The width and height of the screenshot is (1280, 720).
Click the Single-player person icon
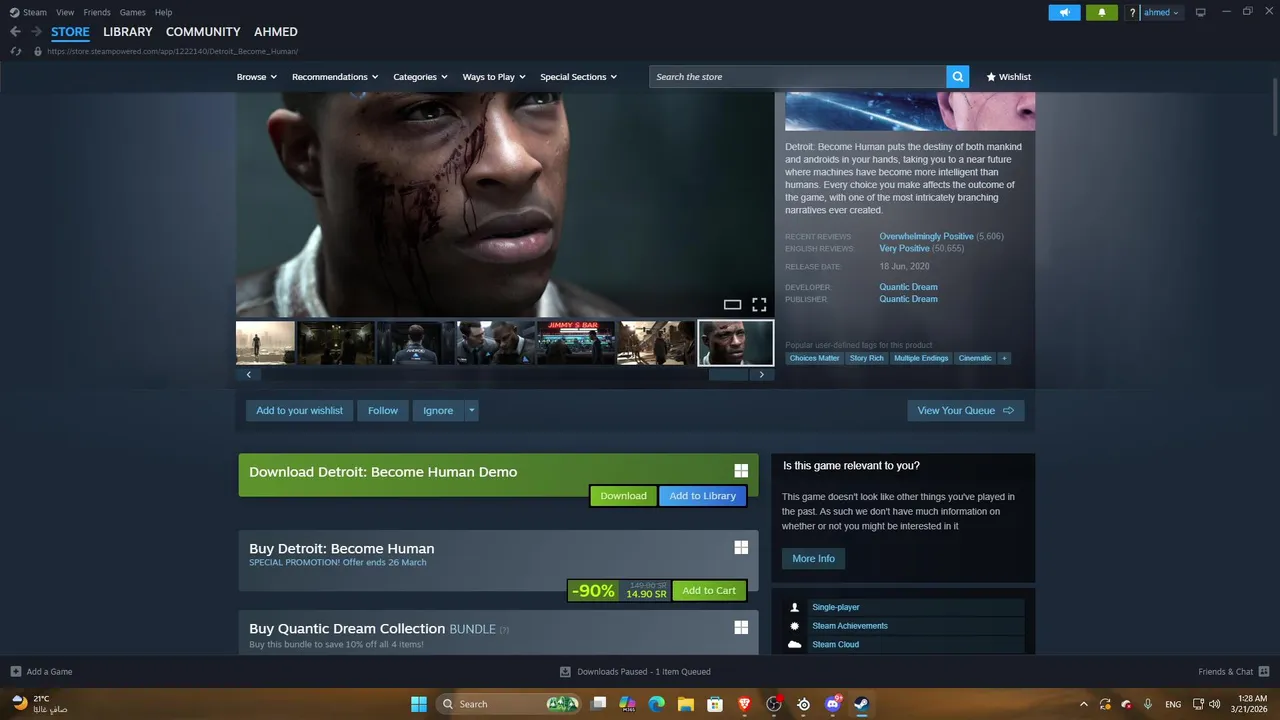pos(795,607)
